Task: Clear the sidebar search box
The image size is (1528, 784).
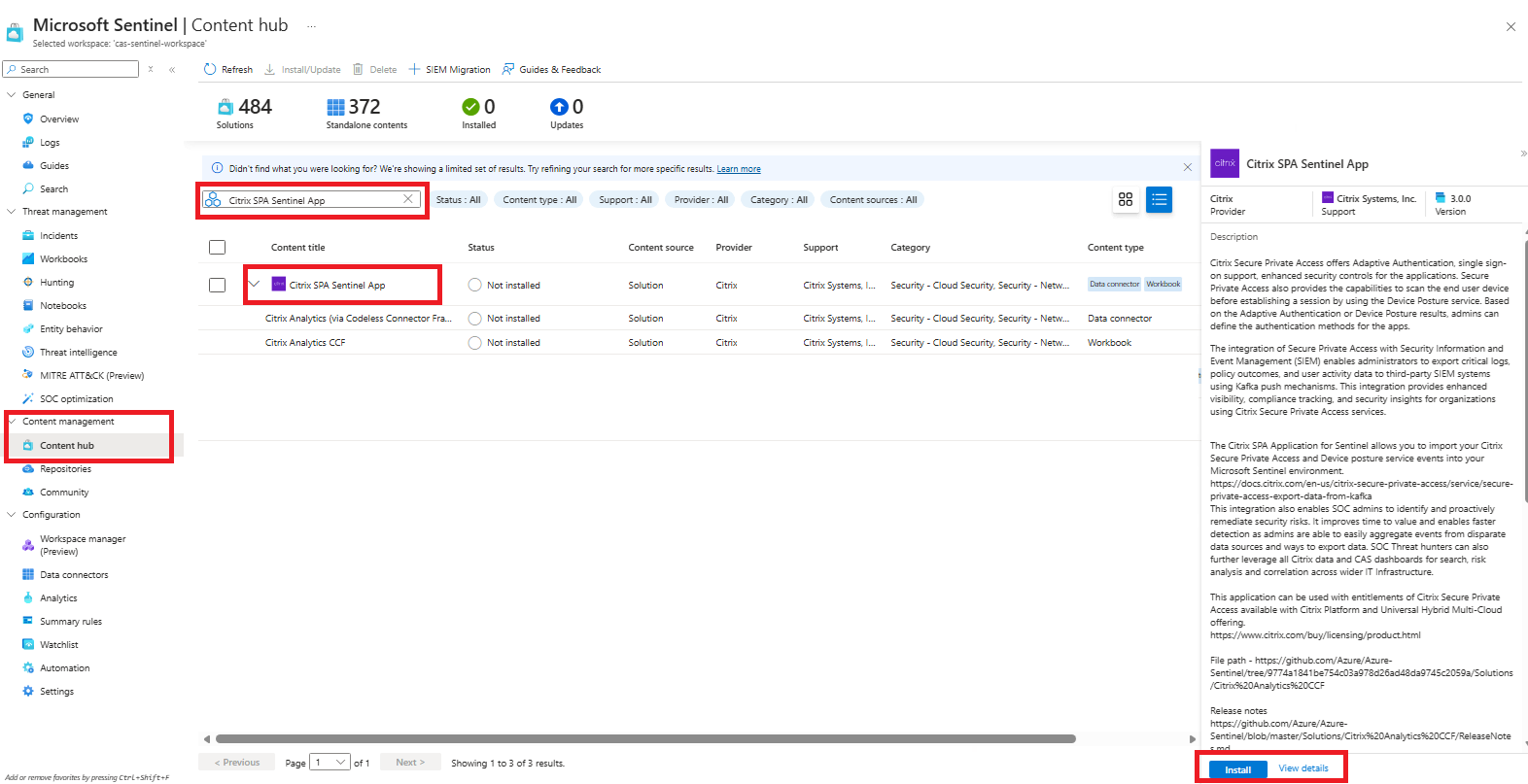Action: (x=151, y=69)
